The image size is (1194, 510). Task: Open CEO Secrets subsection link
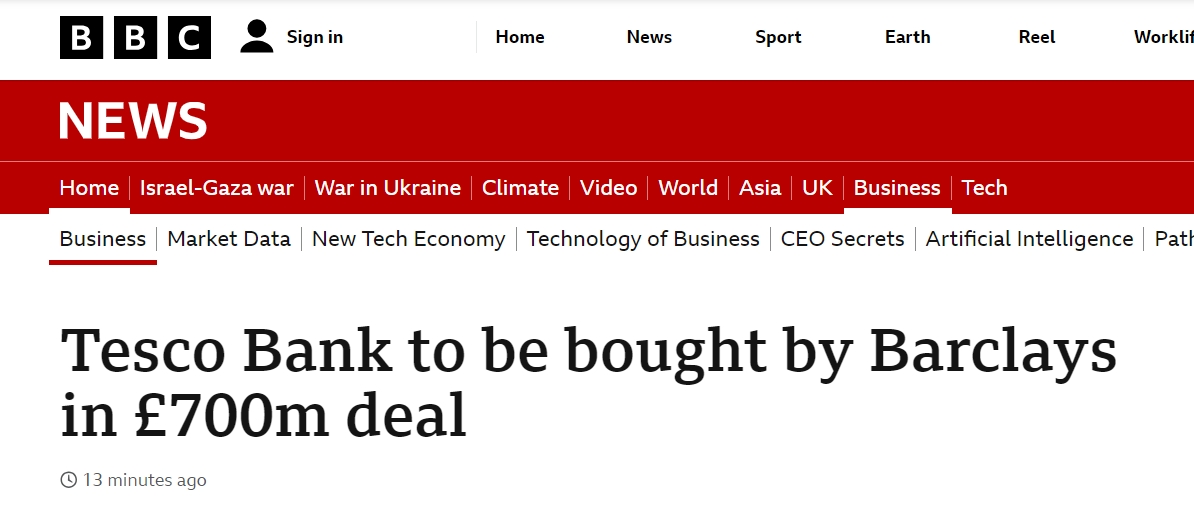[842, 239]
